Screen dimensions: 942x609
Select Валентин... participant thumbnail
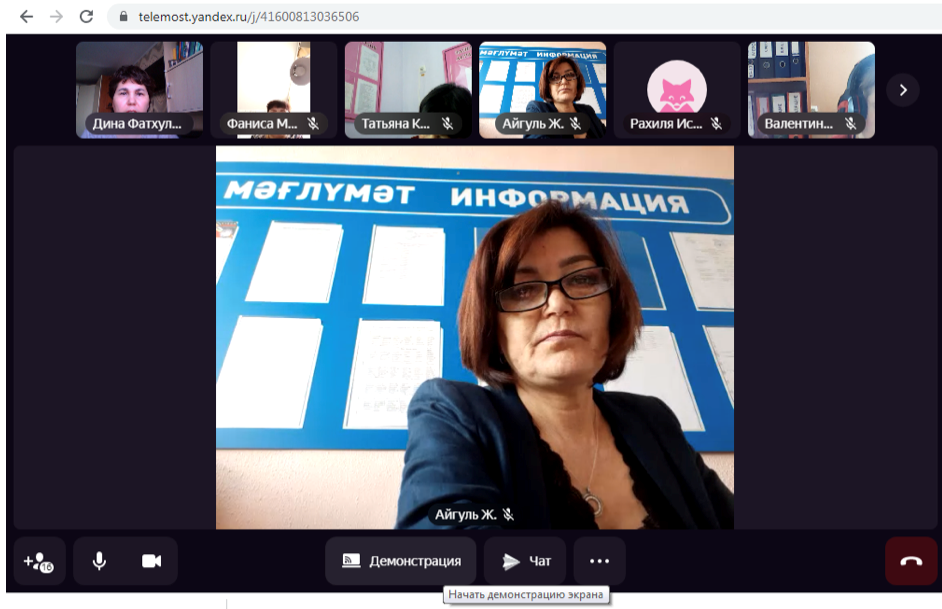(x=811, y=89)
